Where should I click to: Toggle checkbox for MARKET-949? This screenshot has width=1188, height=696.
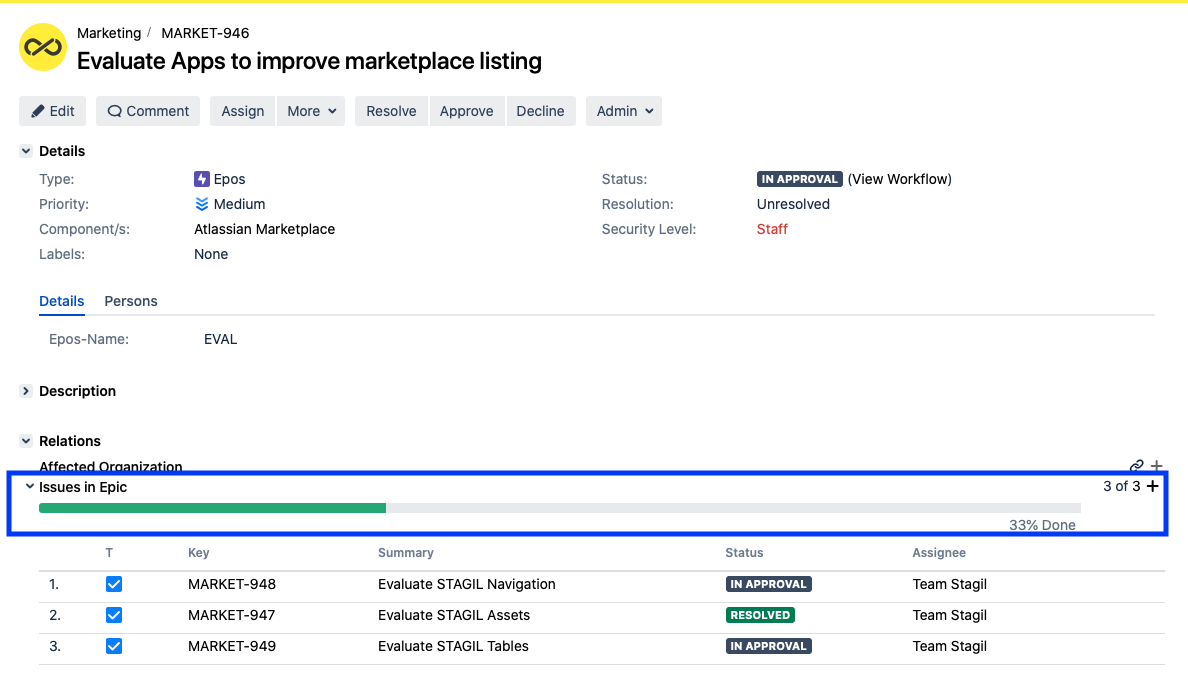[114, 647]
